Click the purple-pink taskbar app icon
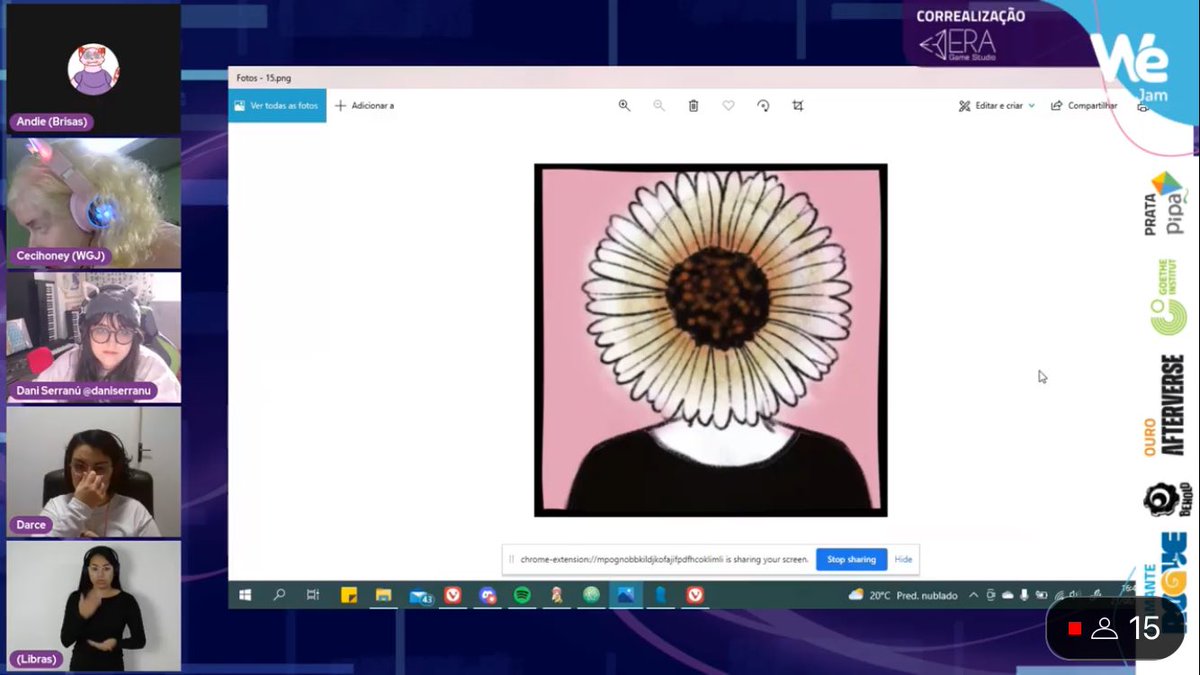 487,595
